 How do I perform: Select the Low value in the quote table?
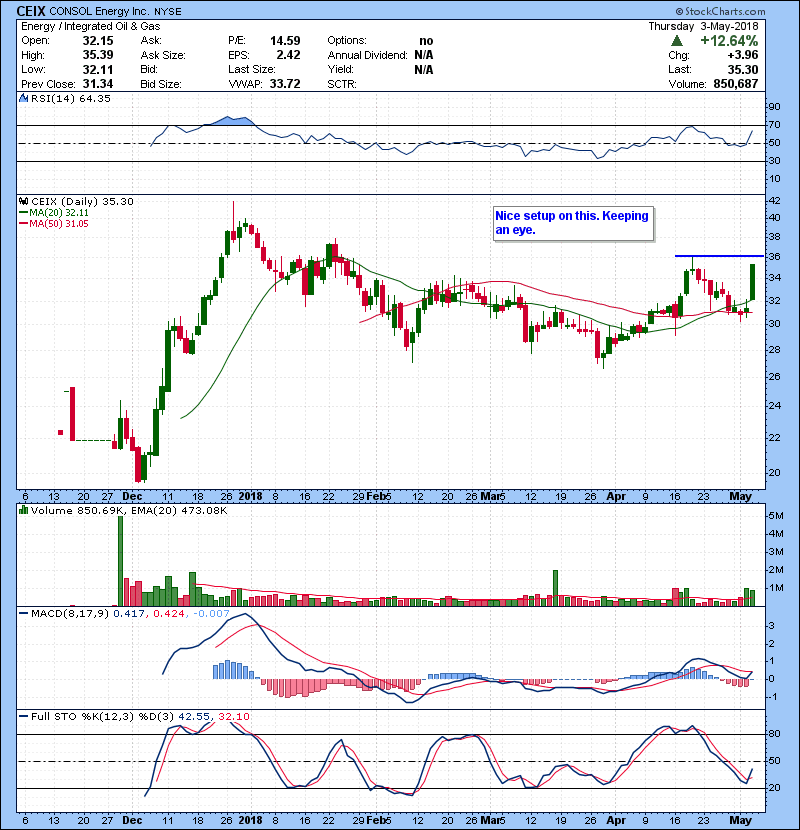98,69
